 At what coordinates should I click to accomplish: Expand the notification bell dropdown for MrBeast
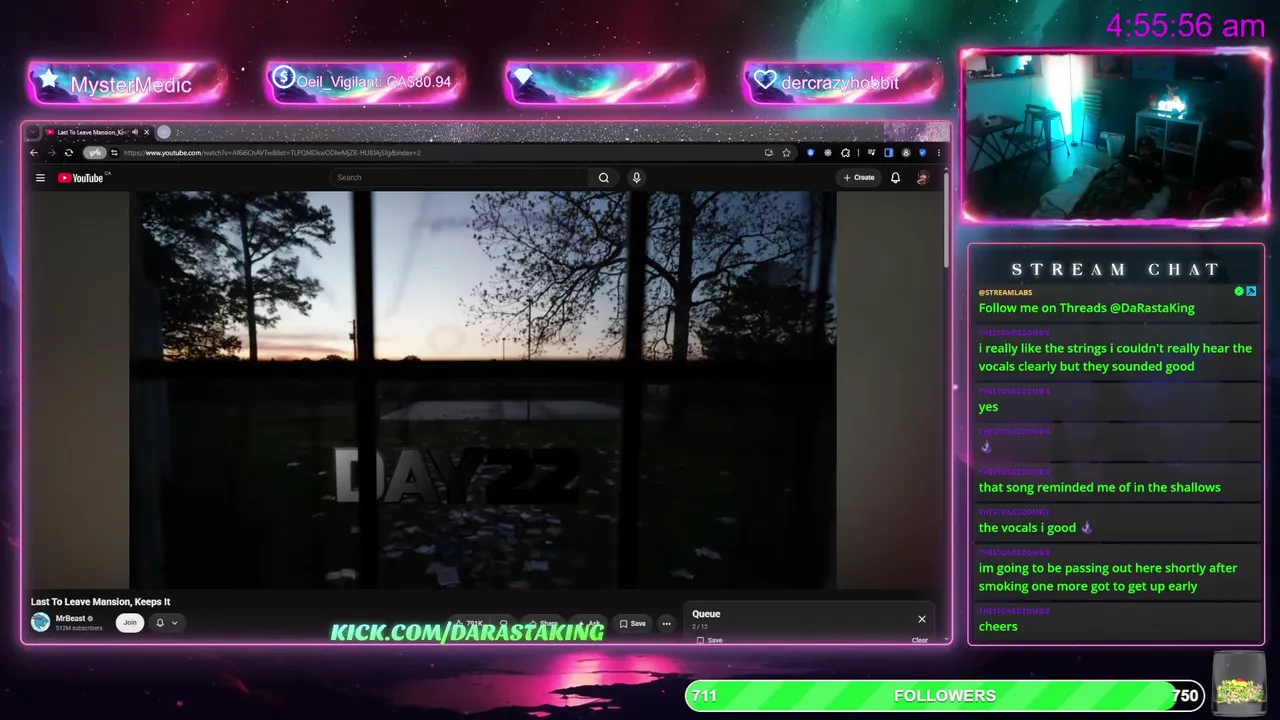pos(166,623)
